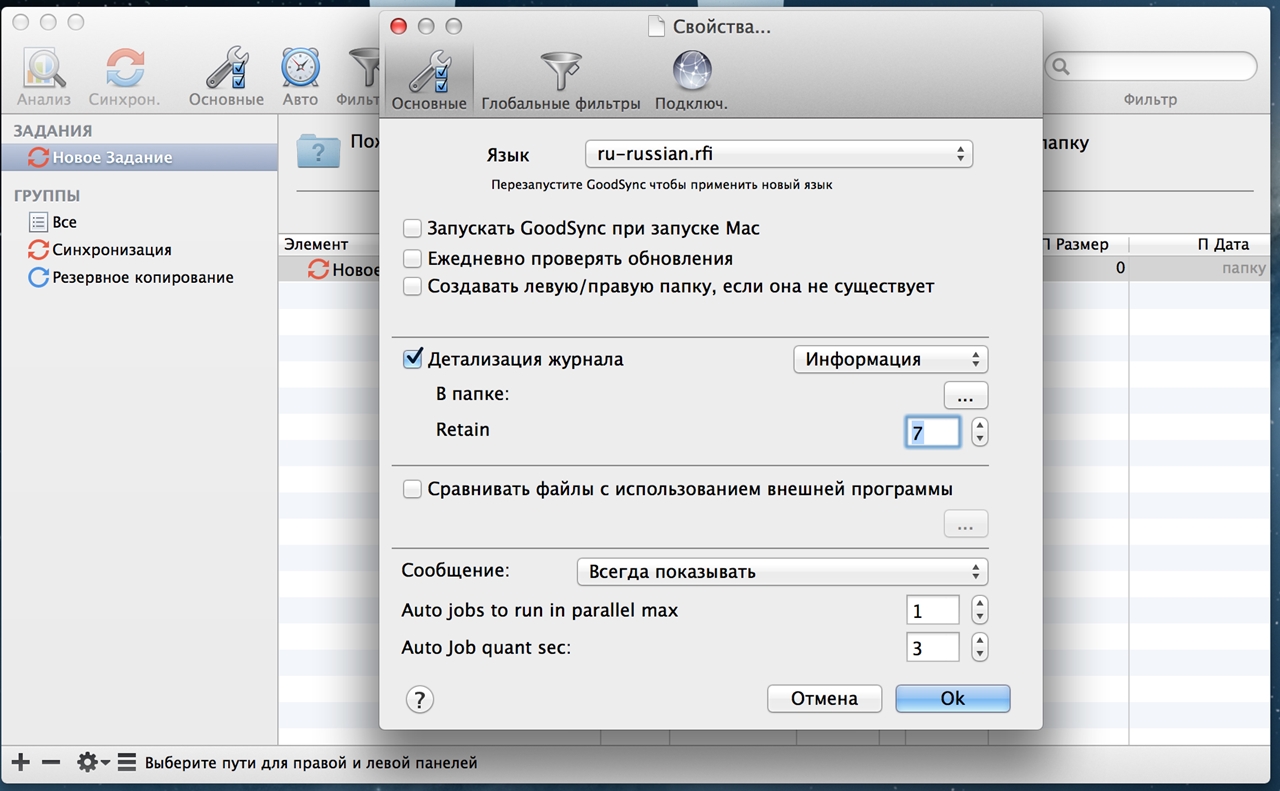Open the gear actions menu at bottom

point(93,763)
